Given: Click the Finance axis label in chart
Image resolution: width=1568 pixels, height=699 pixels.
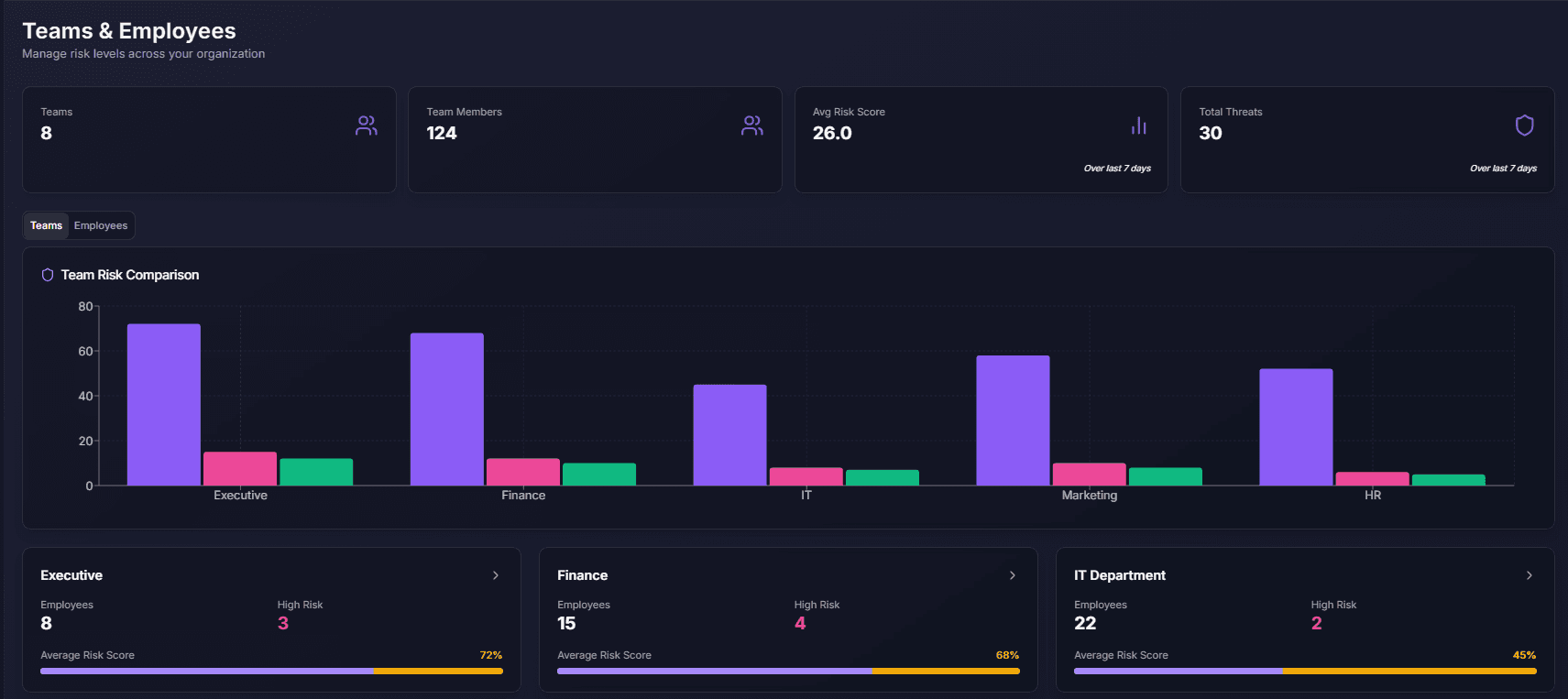Looking at the screenshot, I should [x=523, y=496].
